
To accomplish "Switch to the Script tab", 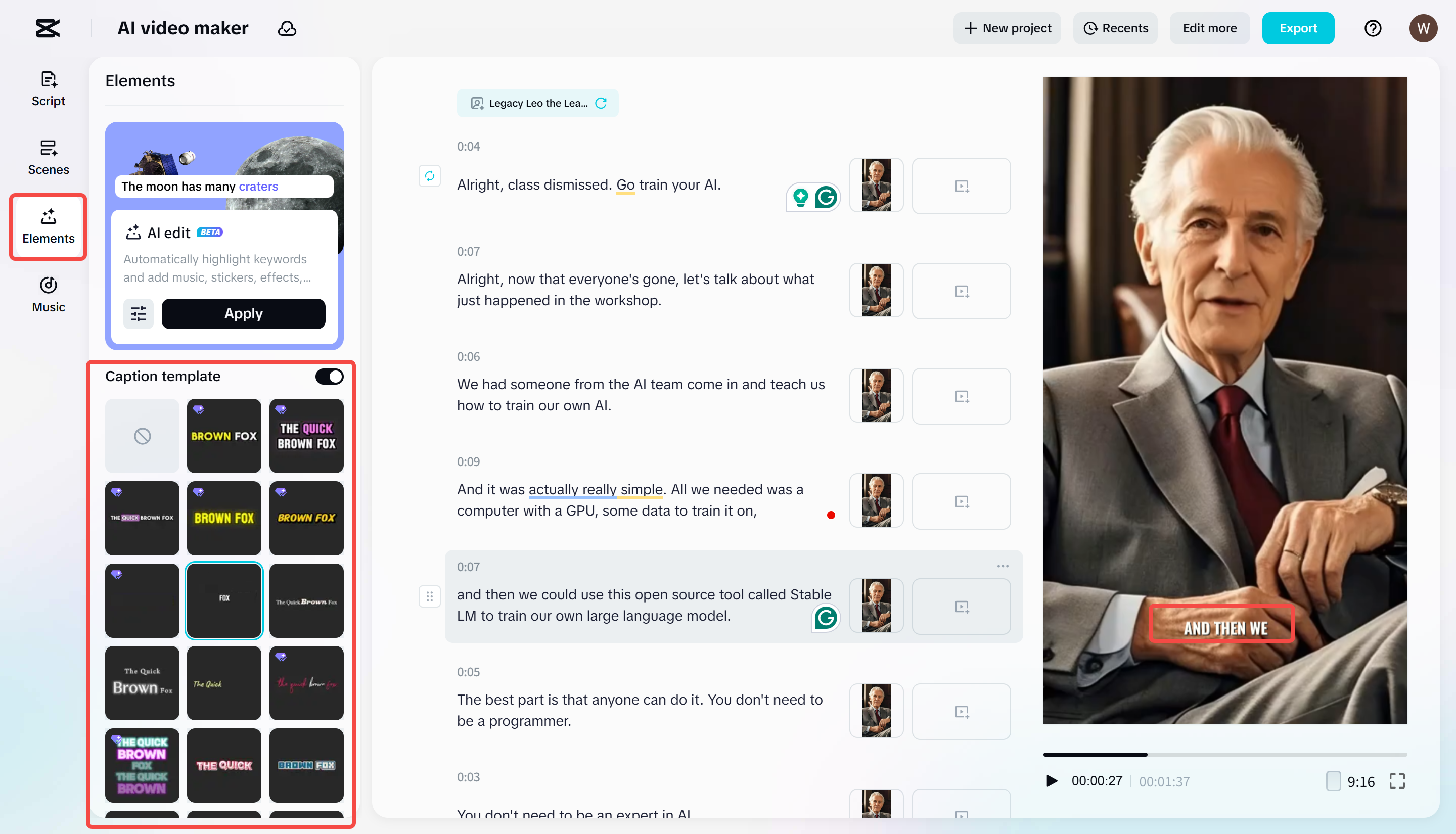I will coord(48,89).
